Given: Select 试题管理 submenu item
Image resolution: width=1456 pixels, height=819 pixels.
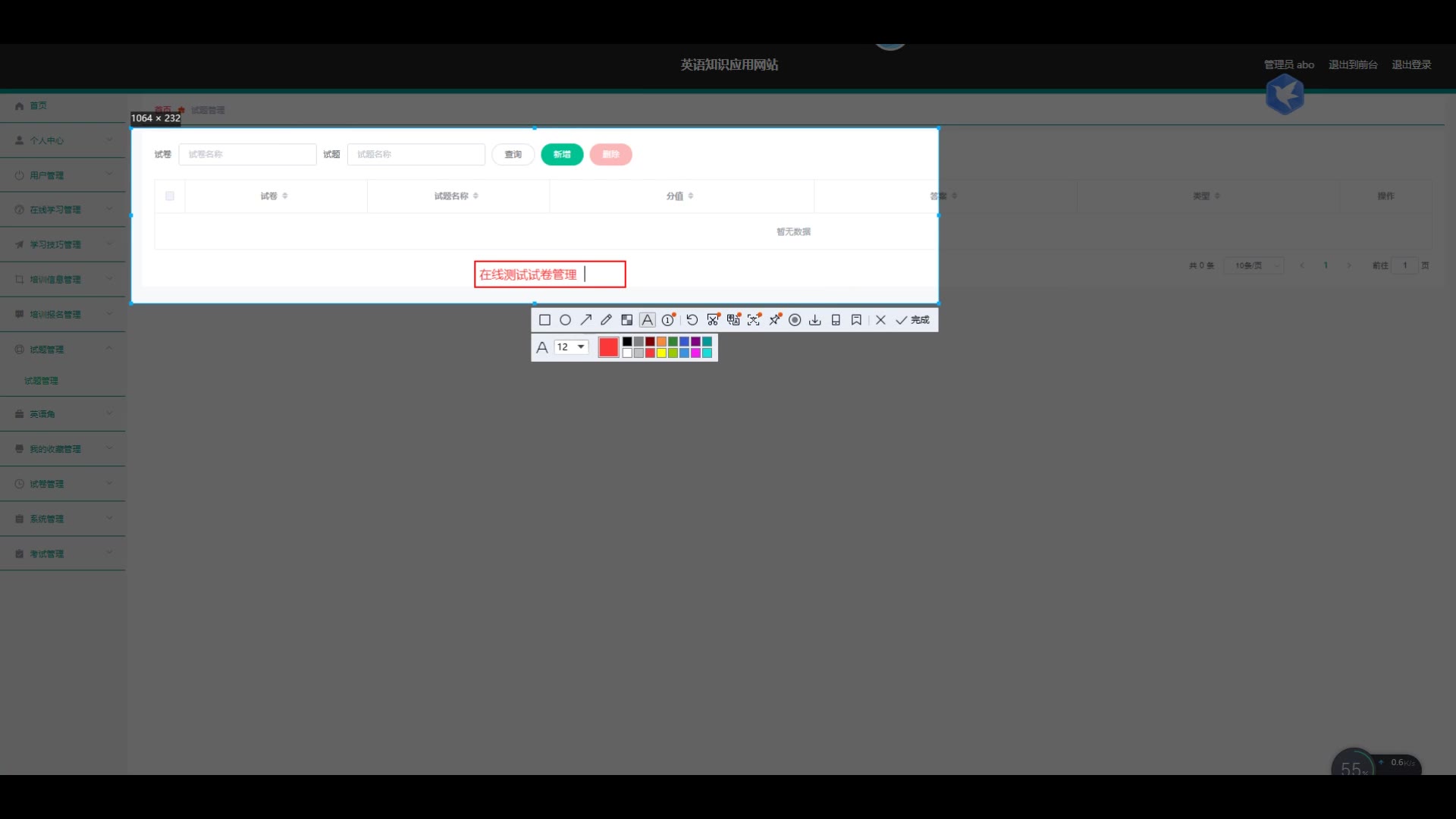Looking at the screenshot, I should pos(41,381).
